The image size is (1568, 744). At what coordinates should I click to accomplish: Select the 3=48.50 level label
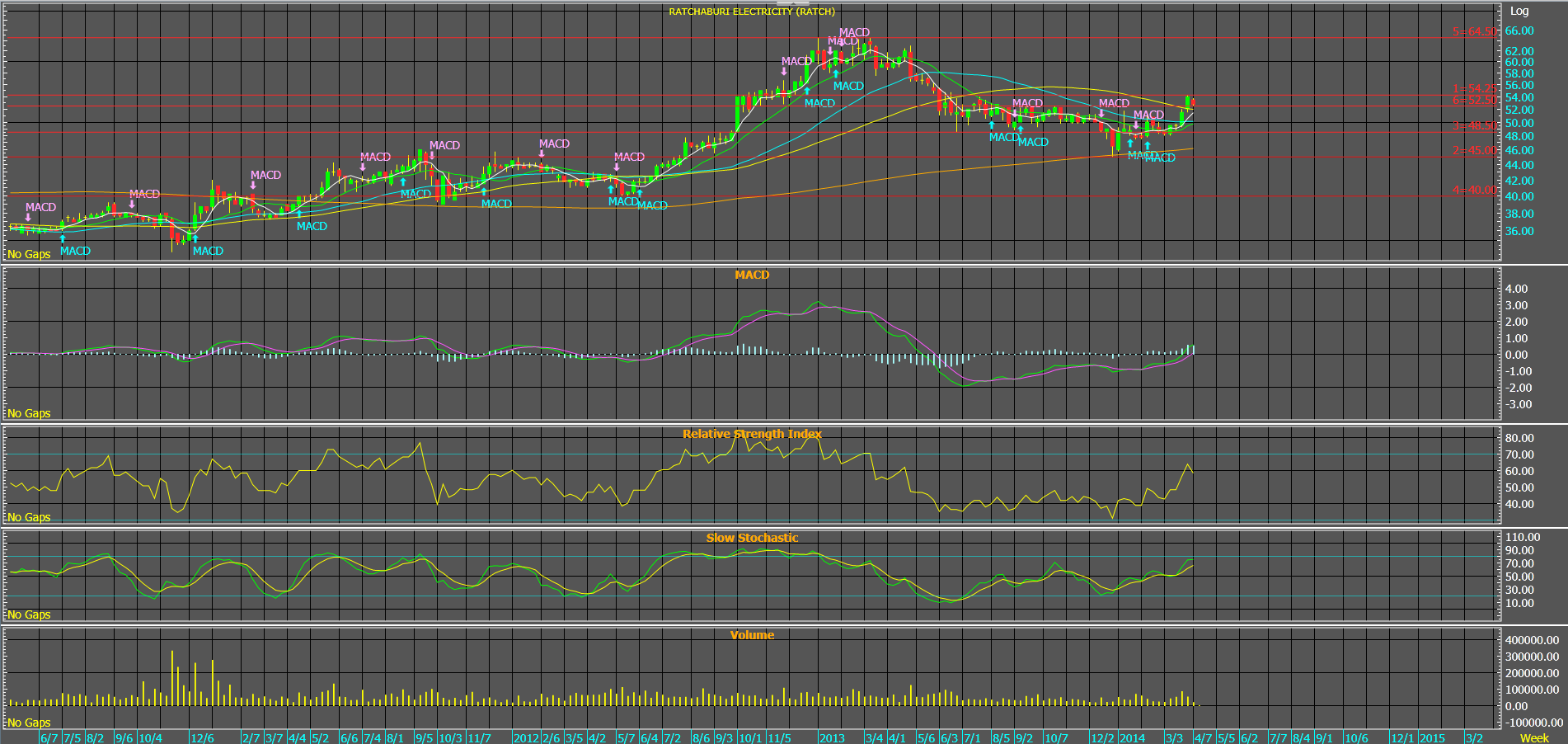tap(1475, 126)
